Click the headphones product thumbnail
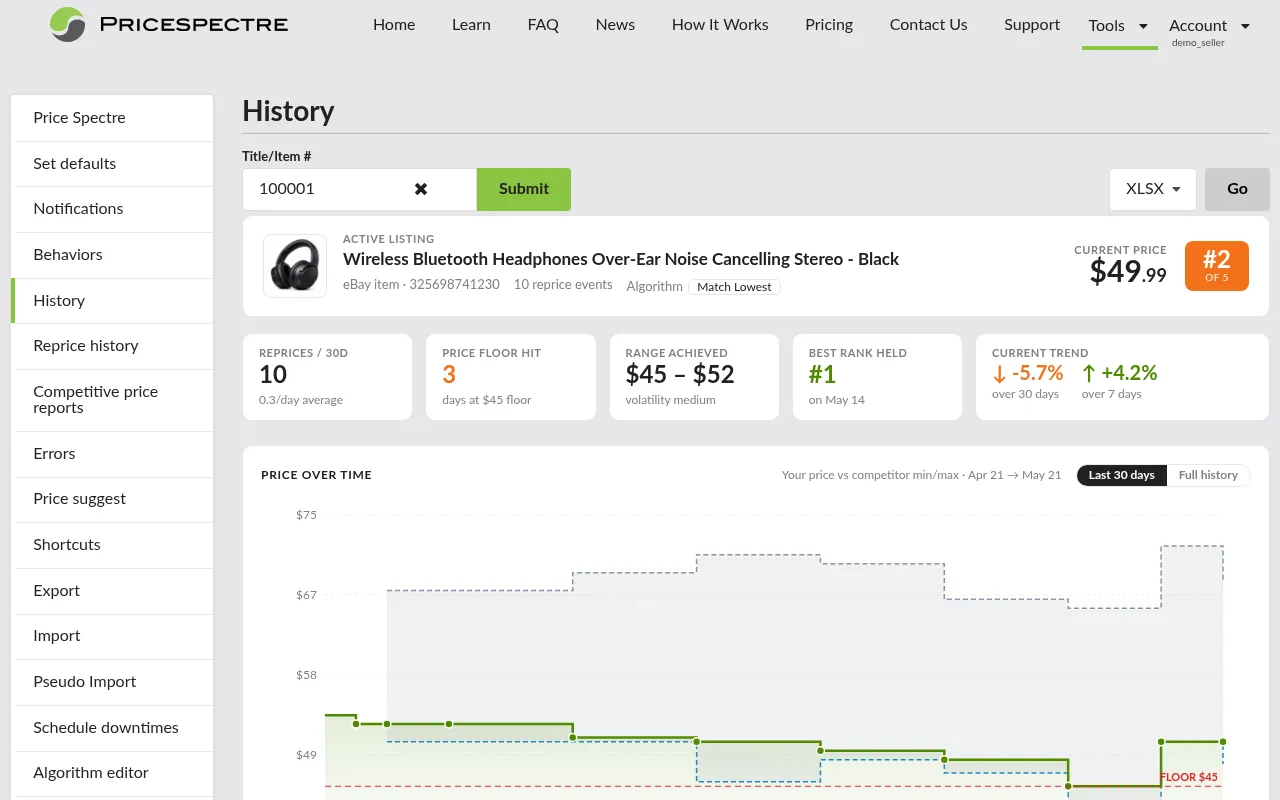 pos(295,266)
